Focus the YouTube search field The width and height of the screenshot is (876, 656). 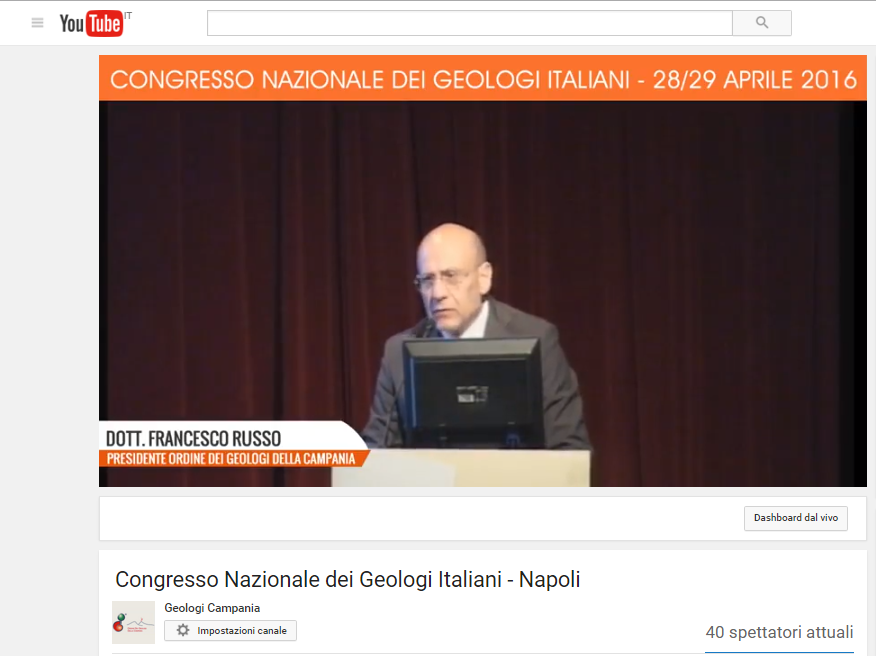coord(469,23)
